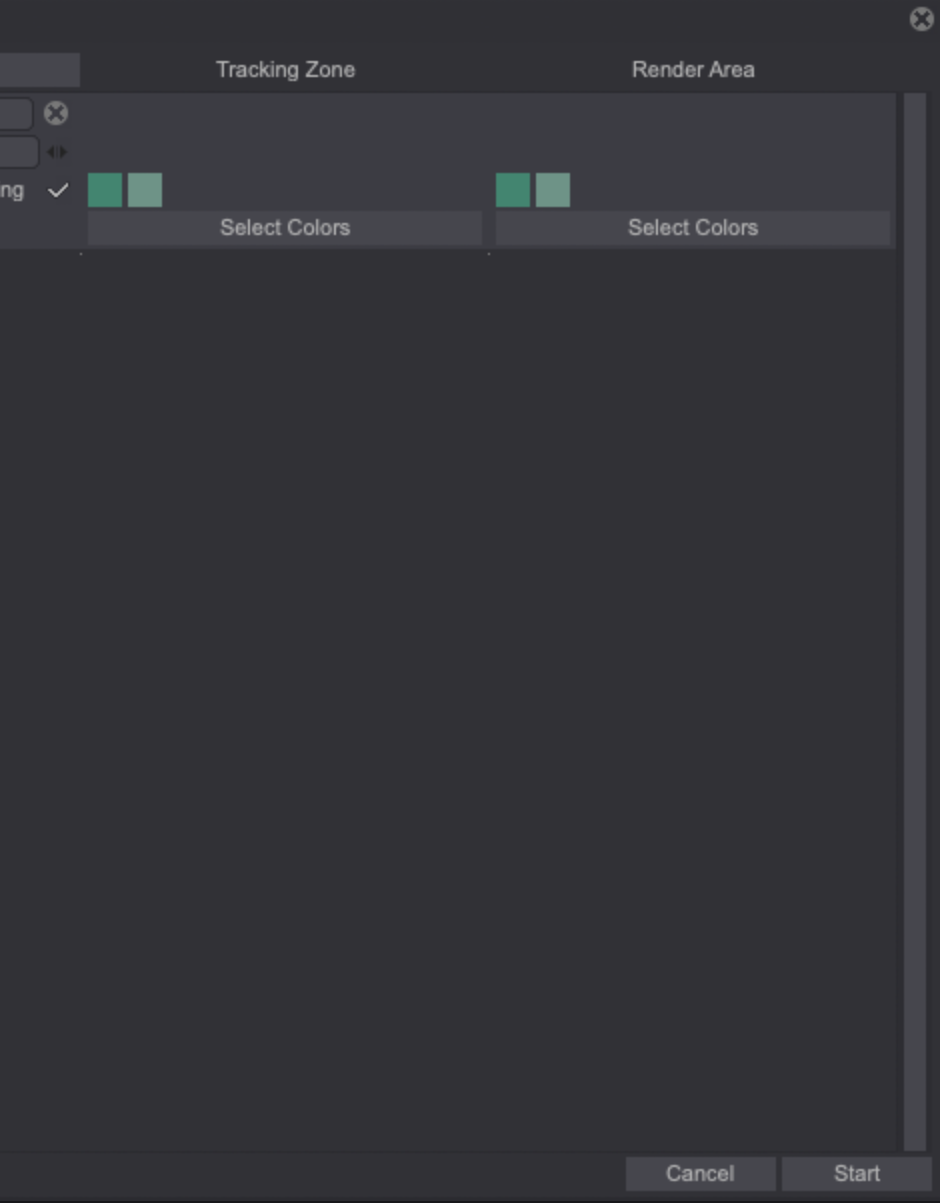Image resolution: width=940 pixels, height=1203 pixels.
Task: Select the dark green swatch under Render Area
Action: pyautogui.click(x=513, y=190)
